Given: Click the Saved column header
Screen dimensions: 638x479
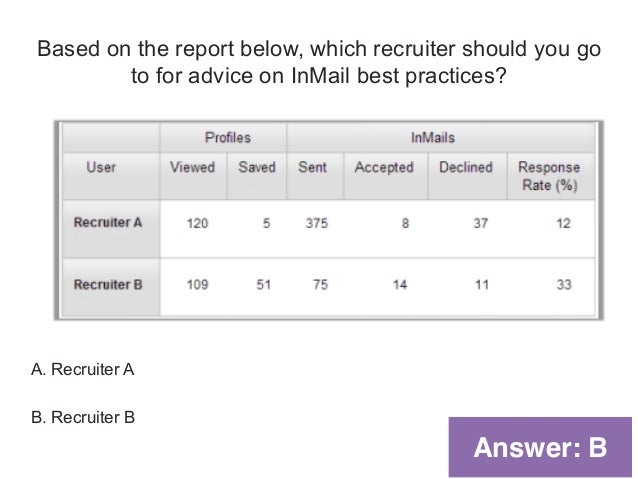Looking at the screenshot, I should coord(257,168).
